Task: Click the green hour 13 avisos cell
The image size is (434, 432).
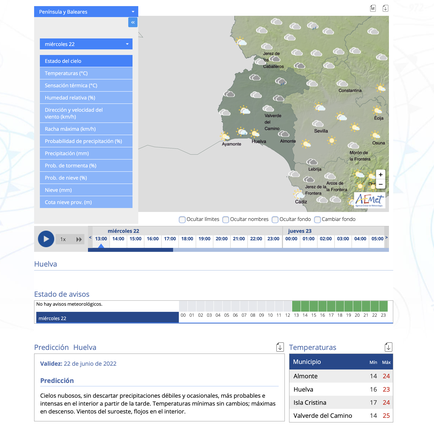Action: pos(296,306)
